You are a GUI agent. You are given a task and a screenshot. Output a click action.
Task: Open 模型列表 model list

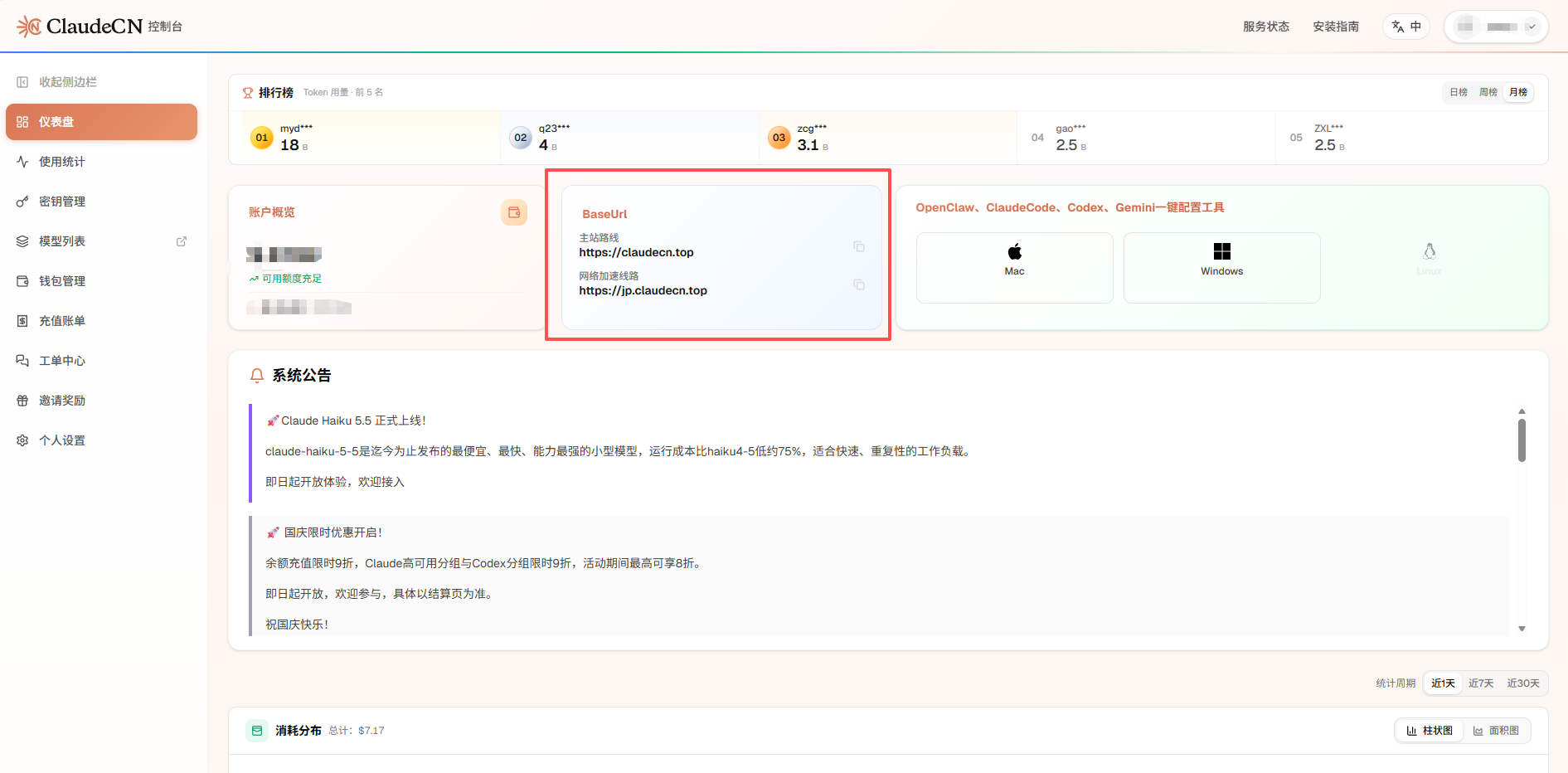[101, 241]
